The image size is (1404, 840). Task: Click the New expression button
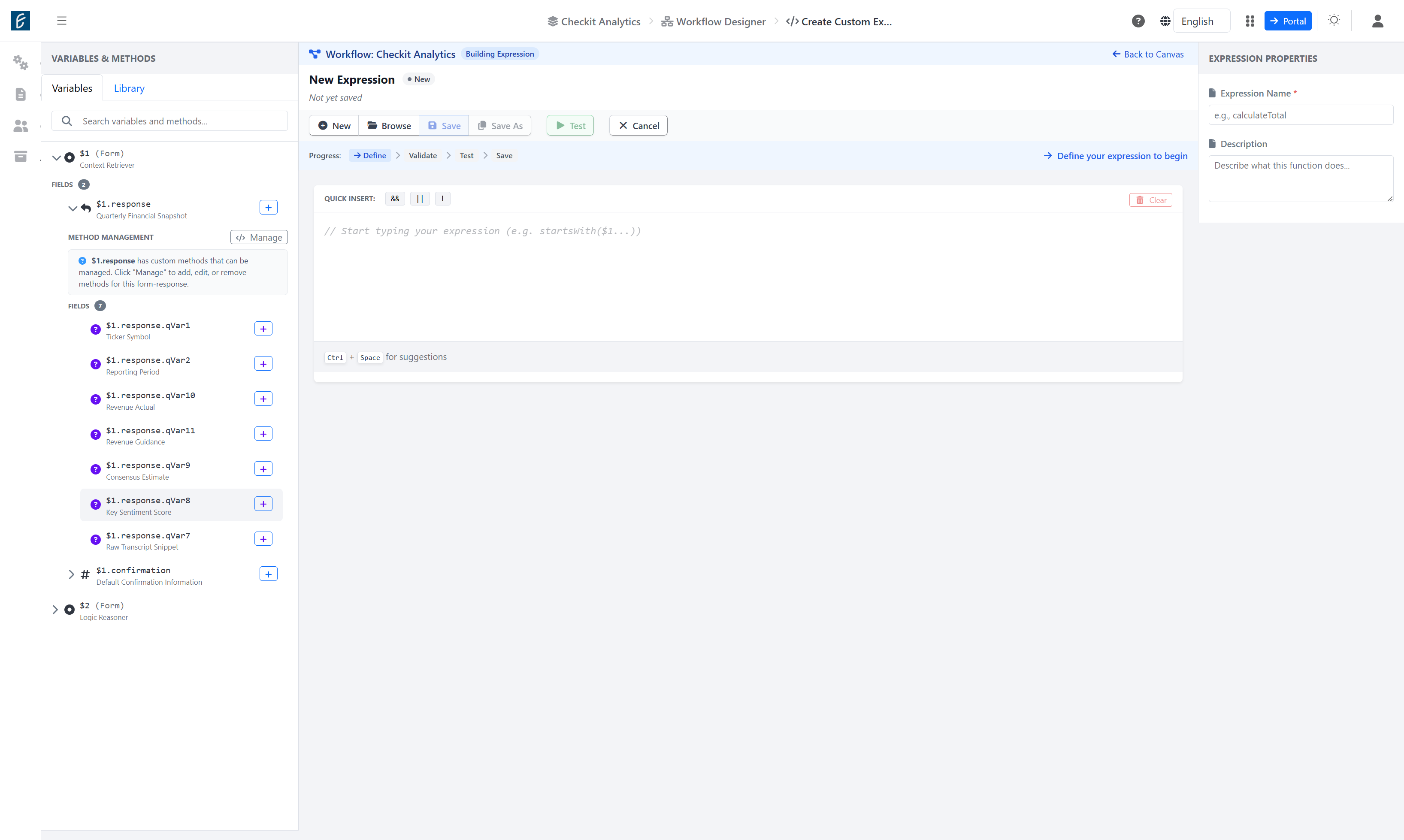(x=334, y=126)
